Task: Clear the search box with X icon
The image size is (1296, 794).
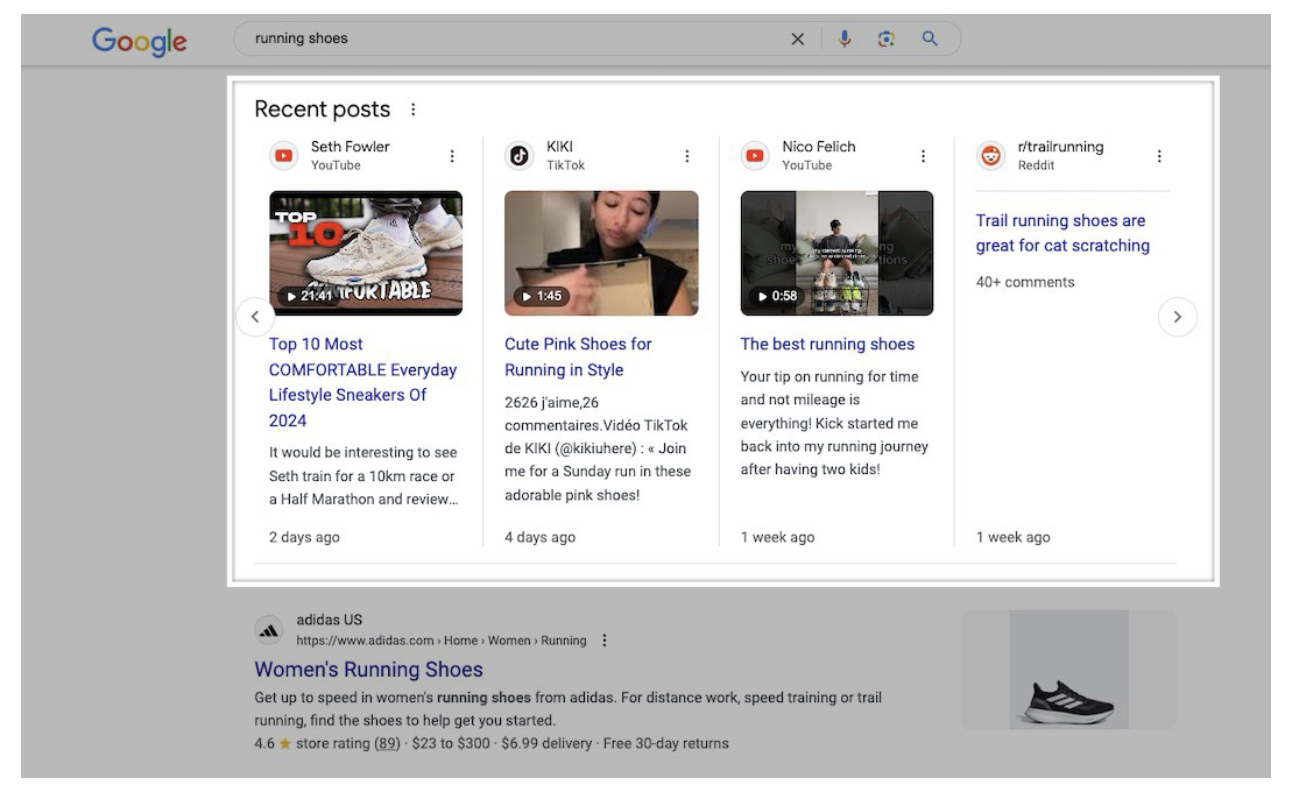Action: [x=798, y=39]
